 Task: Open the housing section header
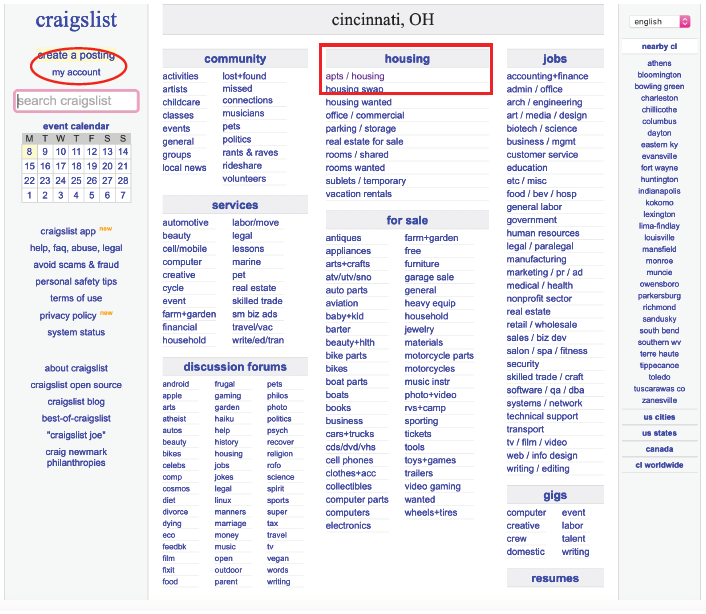point(407,59)
